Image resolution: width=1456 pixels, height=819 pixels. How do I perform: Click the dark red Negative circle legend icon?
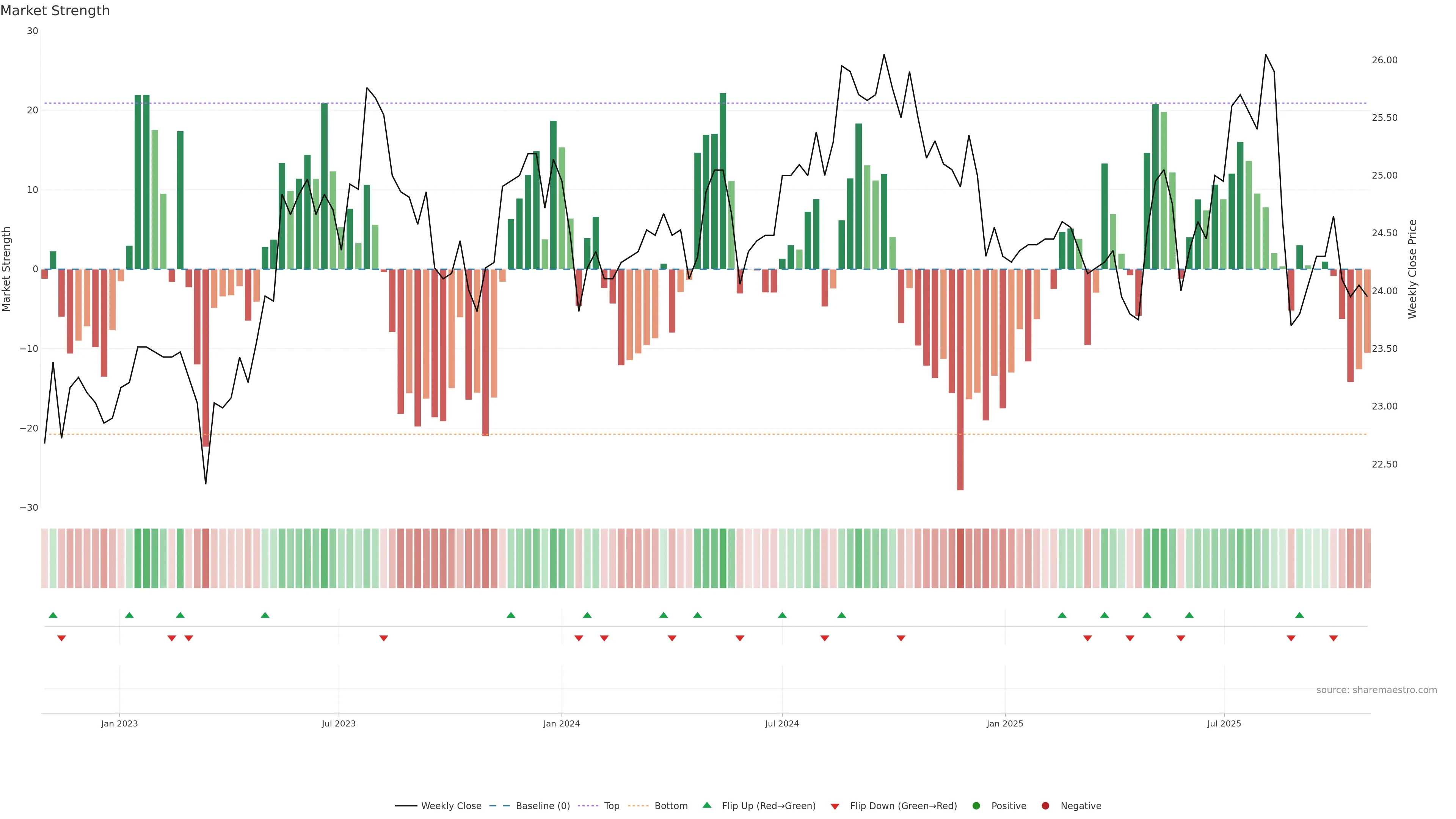pos(1045,806)
